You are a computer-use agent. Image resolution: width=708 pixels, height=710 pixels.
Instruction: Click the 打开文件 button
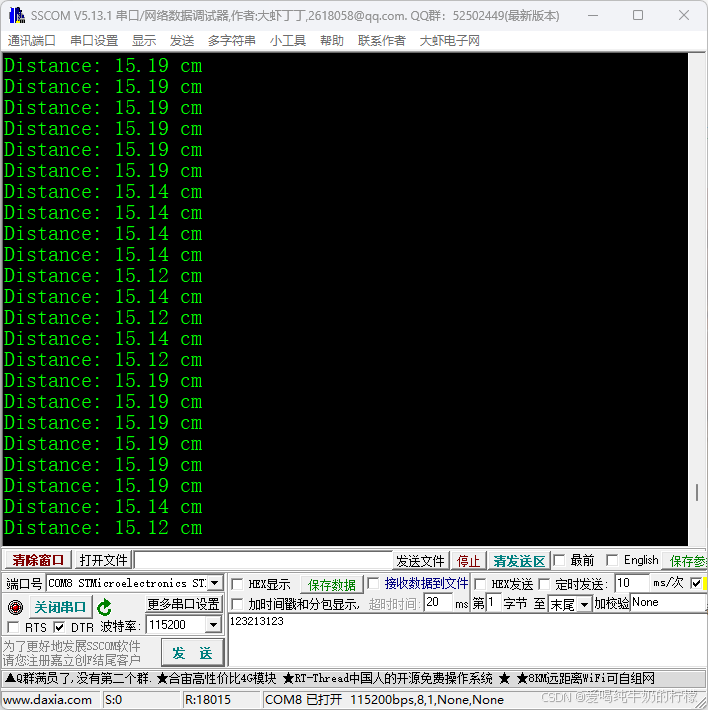[x=103, y=561]
